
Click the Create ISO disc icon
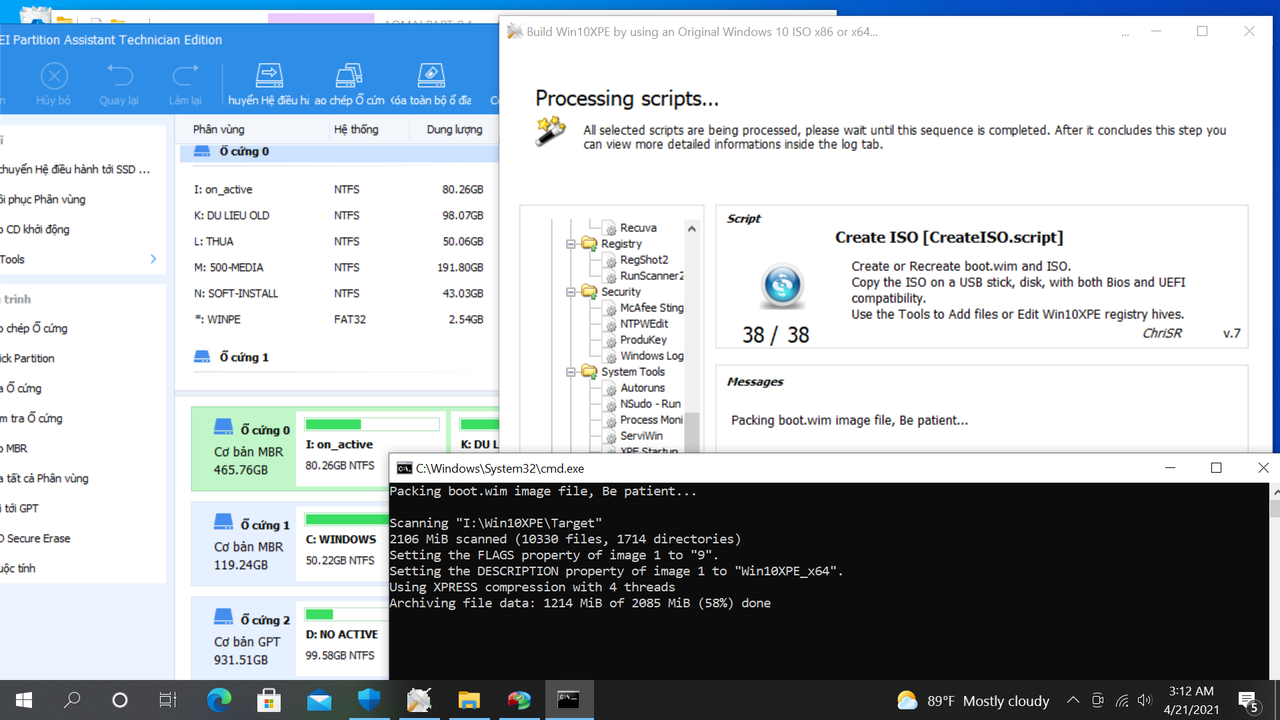[781, 286]
